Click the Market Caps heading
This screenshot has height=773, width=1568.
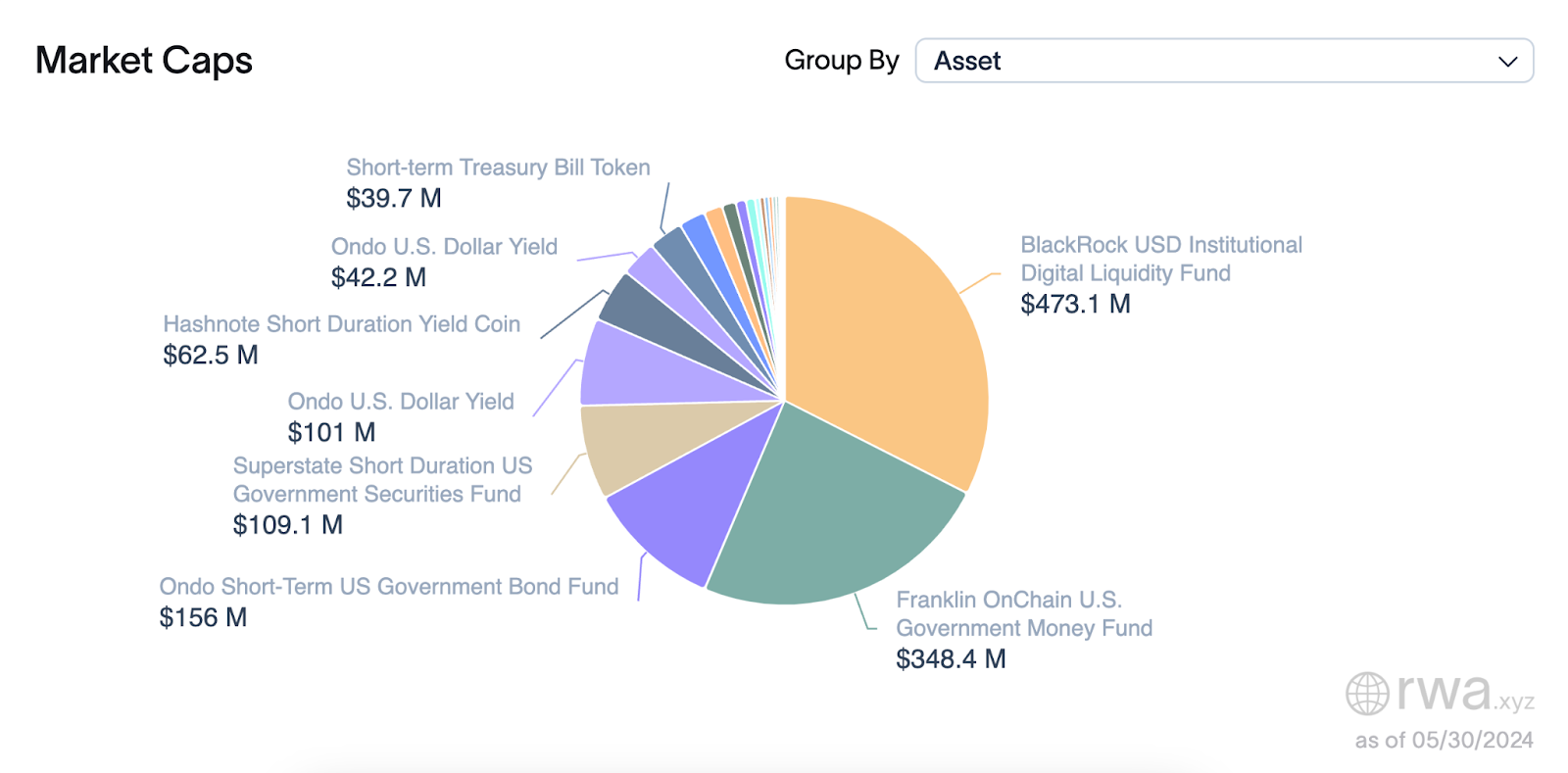pyautogui.click(x=144, y=61)
